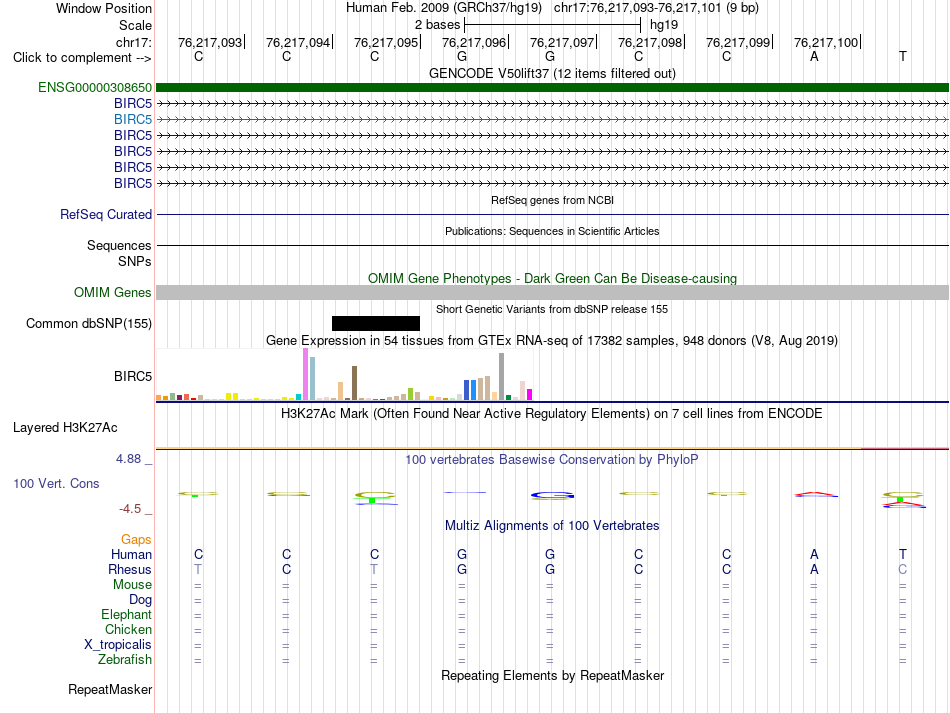Click the 4.88 PhyloP upper limit value
The image size is (950, 713).
[128, 459]
